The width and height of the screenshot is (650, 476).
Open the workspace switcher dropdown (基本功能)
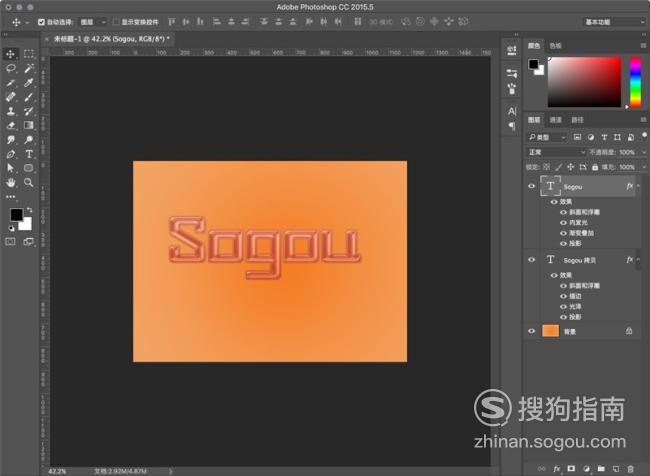(615, 22)
